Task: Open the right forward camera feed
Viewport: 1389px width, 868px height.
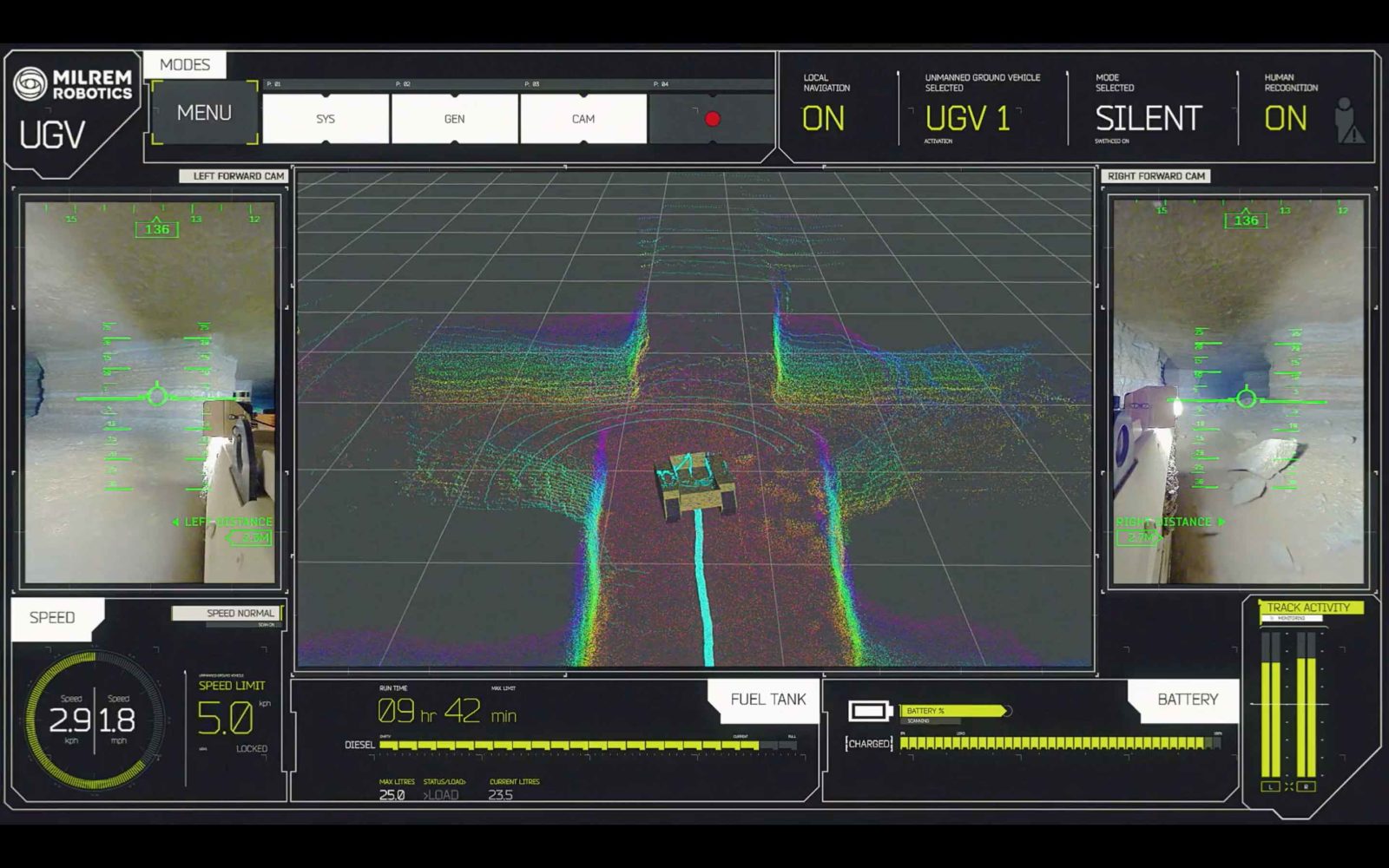Action: point(1239,391)
